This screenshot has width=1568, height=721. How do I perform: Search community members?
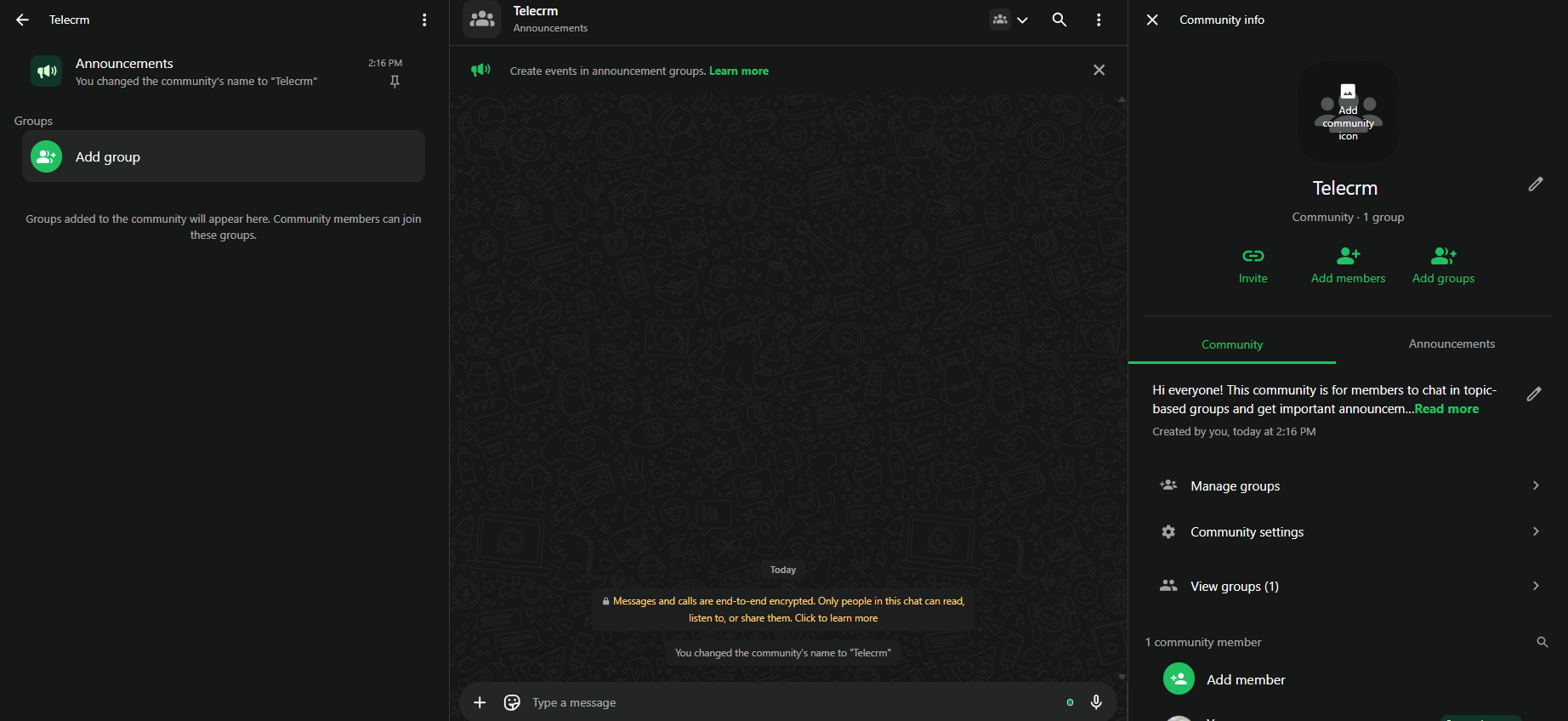point(1542,642)
